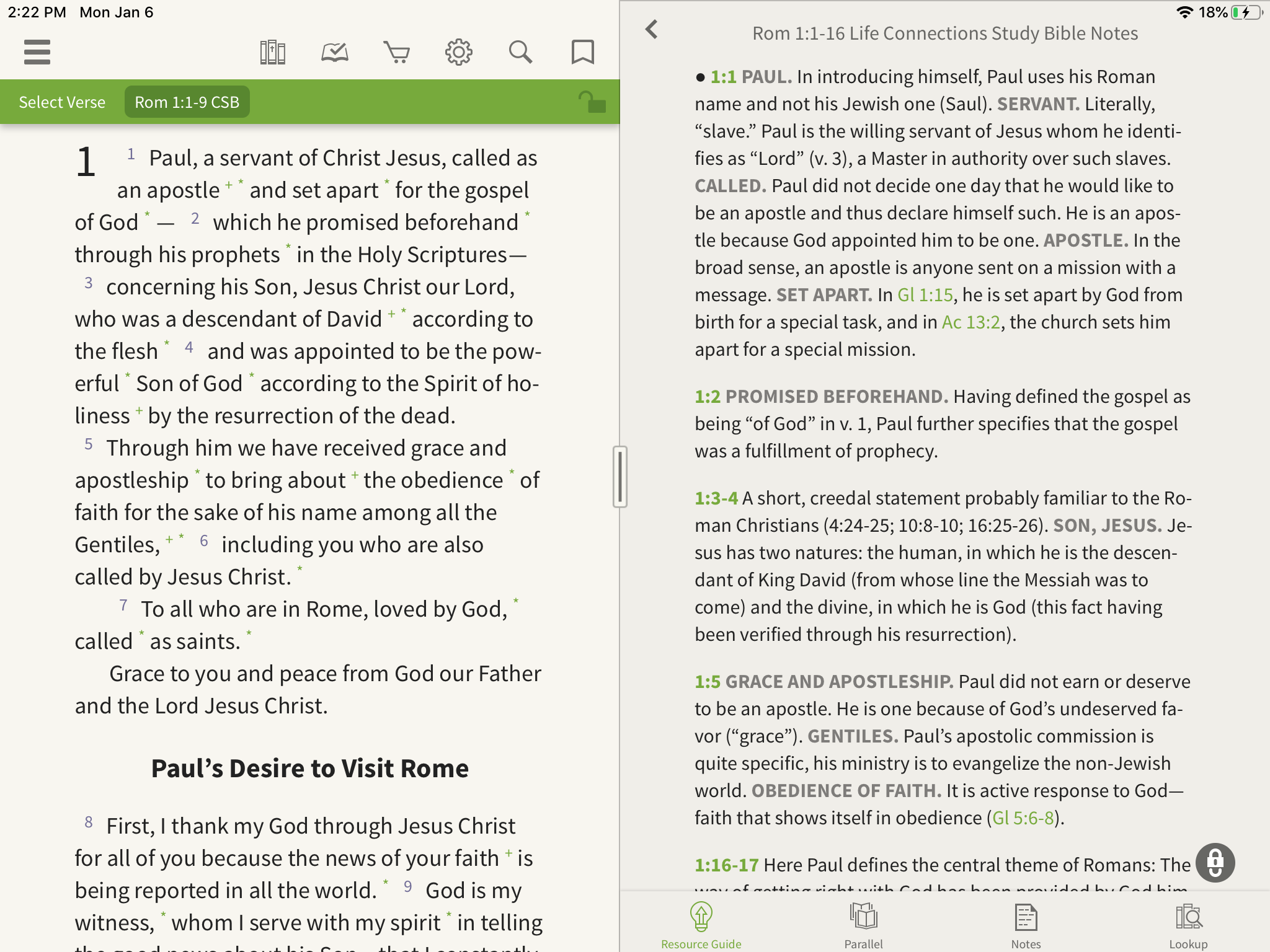Tap verse number 9 marker
Screen dimensions: 1270x952
pos(407,886)
